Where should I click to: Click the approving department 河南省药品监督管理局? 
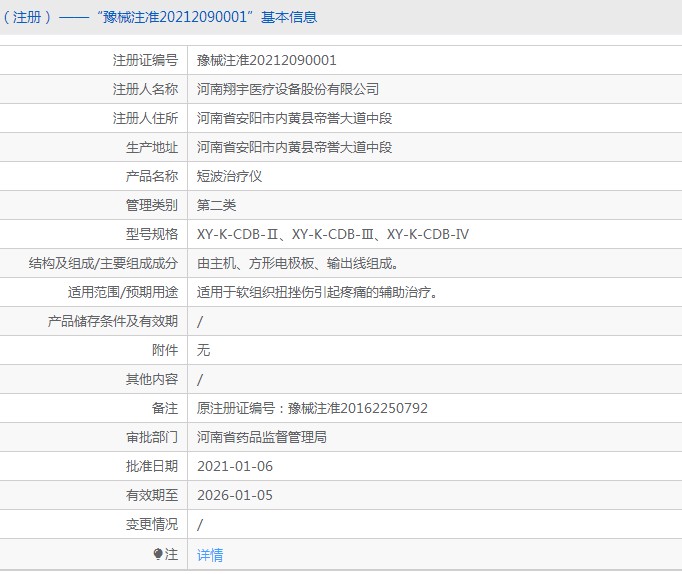pos(261,437)
